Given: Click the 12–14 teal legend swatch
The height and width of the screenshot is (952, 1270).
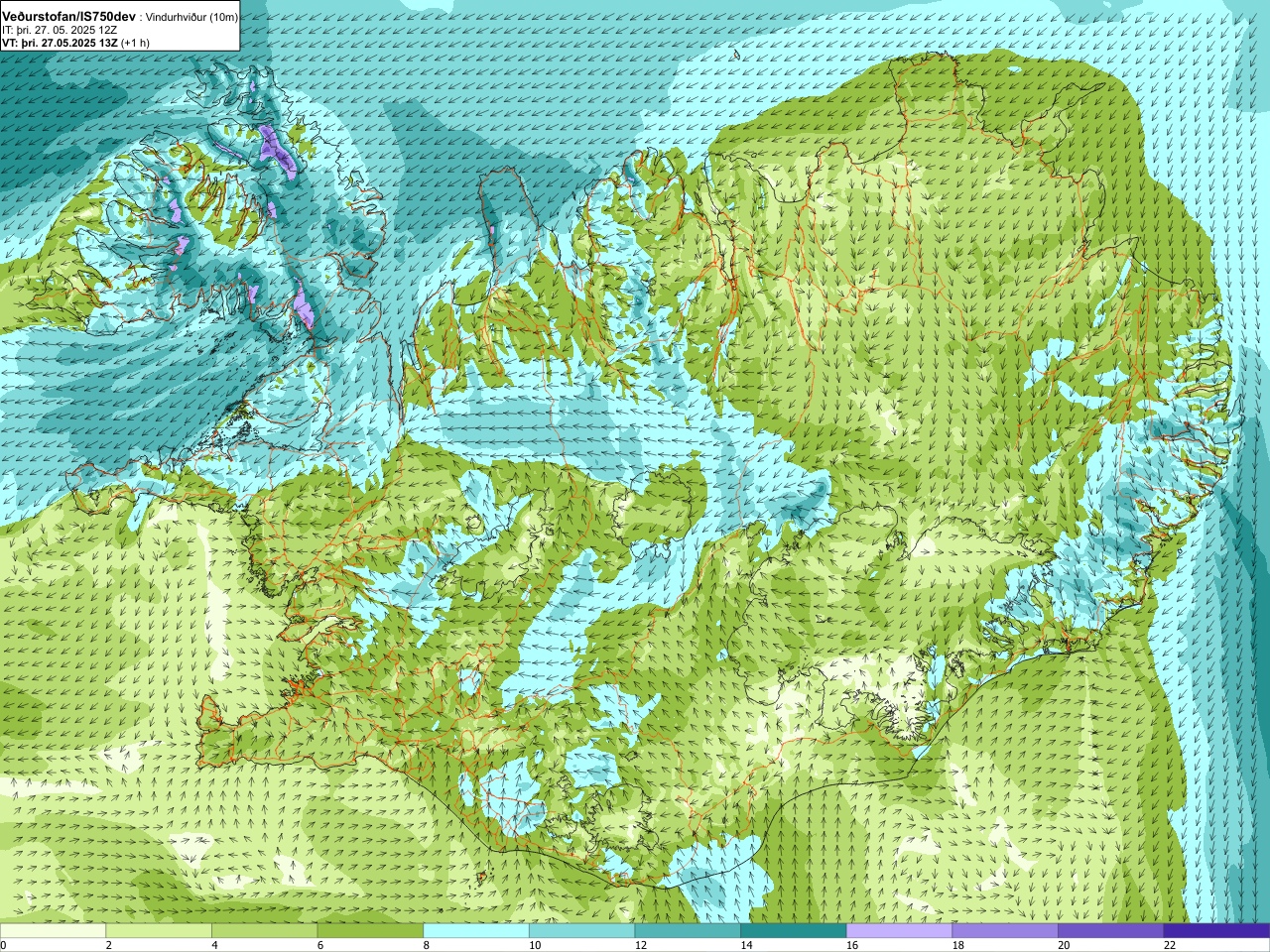Looking at the screenshot, I should coord(688,930).
